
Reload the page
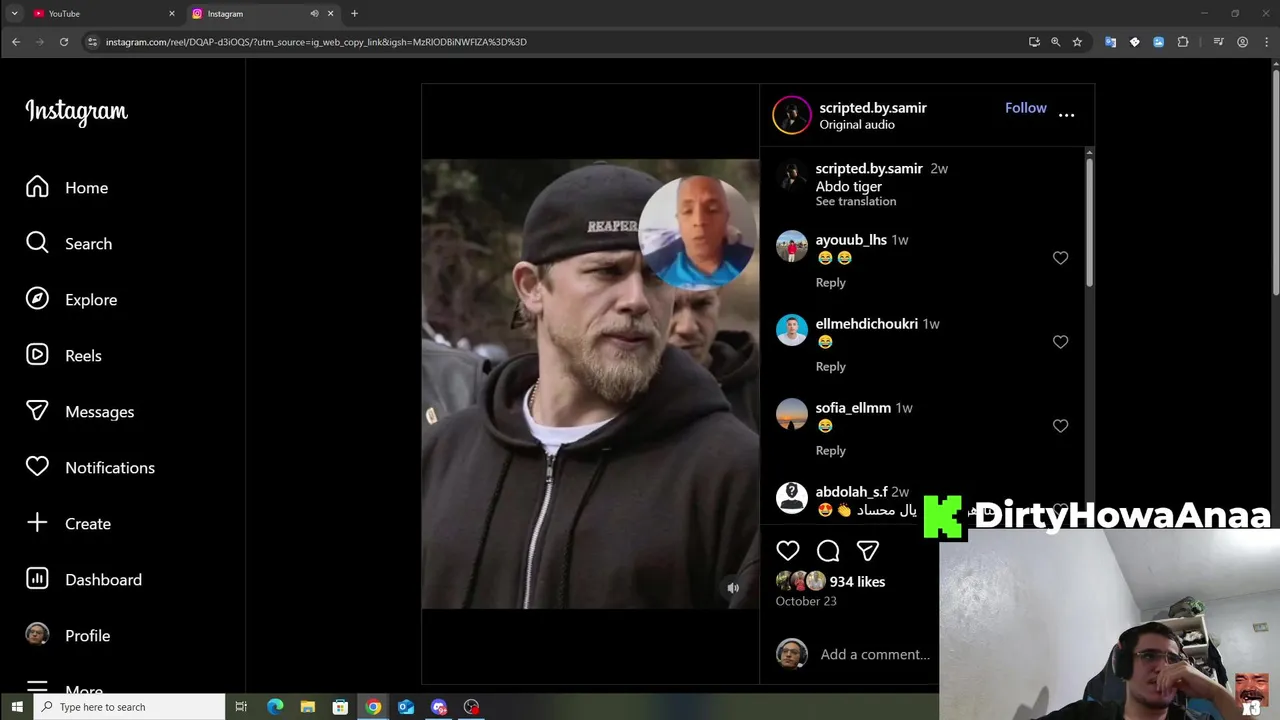tap(64, 42)
